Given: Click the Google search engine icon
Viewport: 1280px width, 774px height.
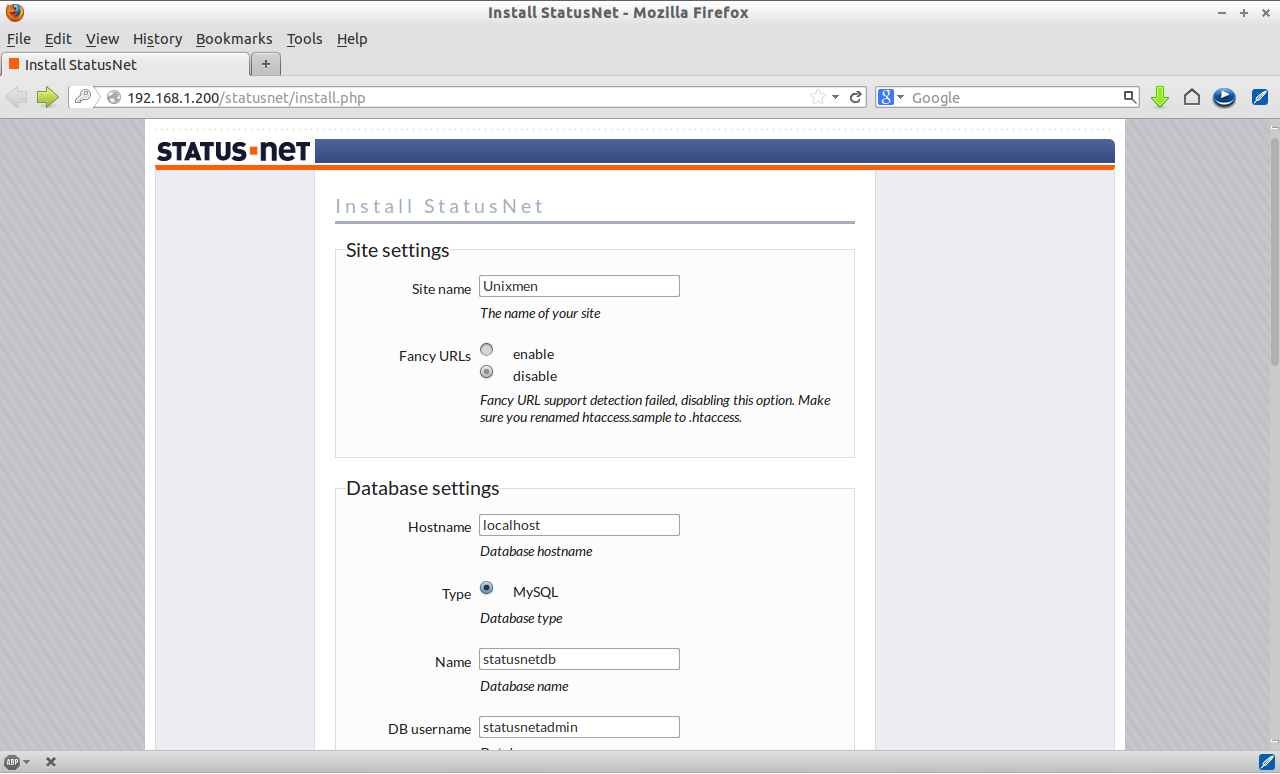Looking at the screenshot, I should pyautogui.click(x=885, y=97).
